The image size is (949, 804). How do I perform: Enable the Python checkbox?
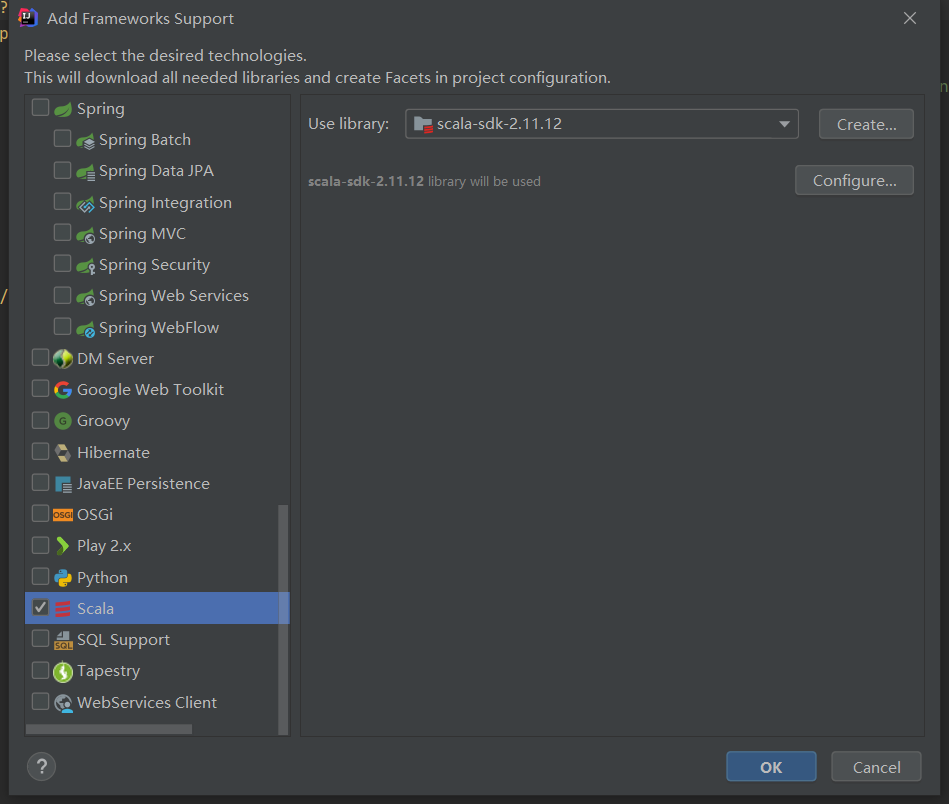[x=41, y=576]
